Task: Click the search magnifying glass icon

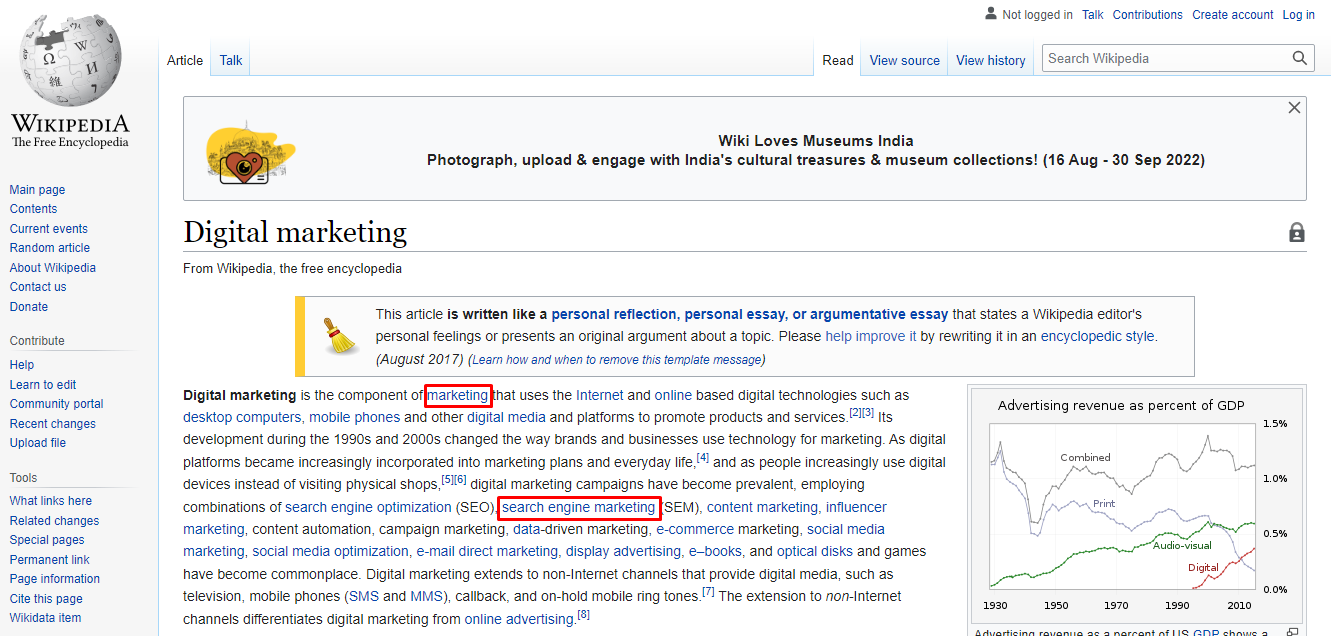Action: pos(1299,58)
